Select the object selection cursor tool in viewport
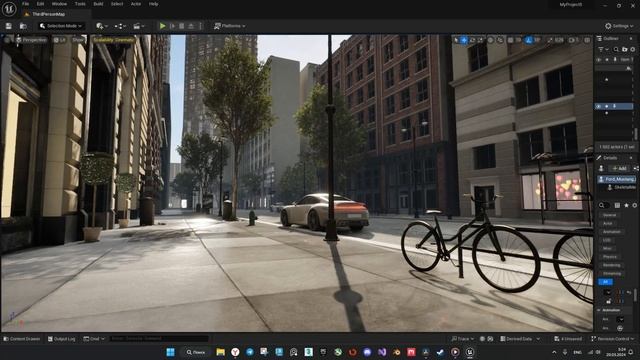 pos(456,40)
